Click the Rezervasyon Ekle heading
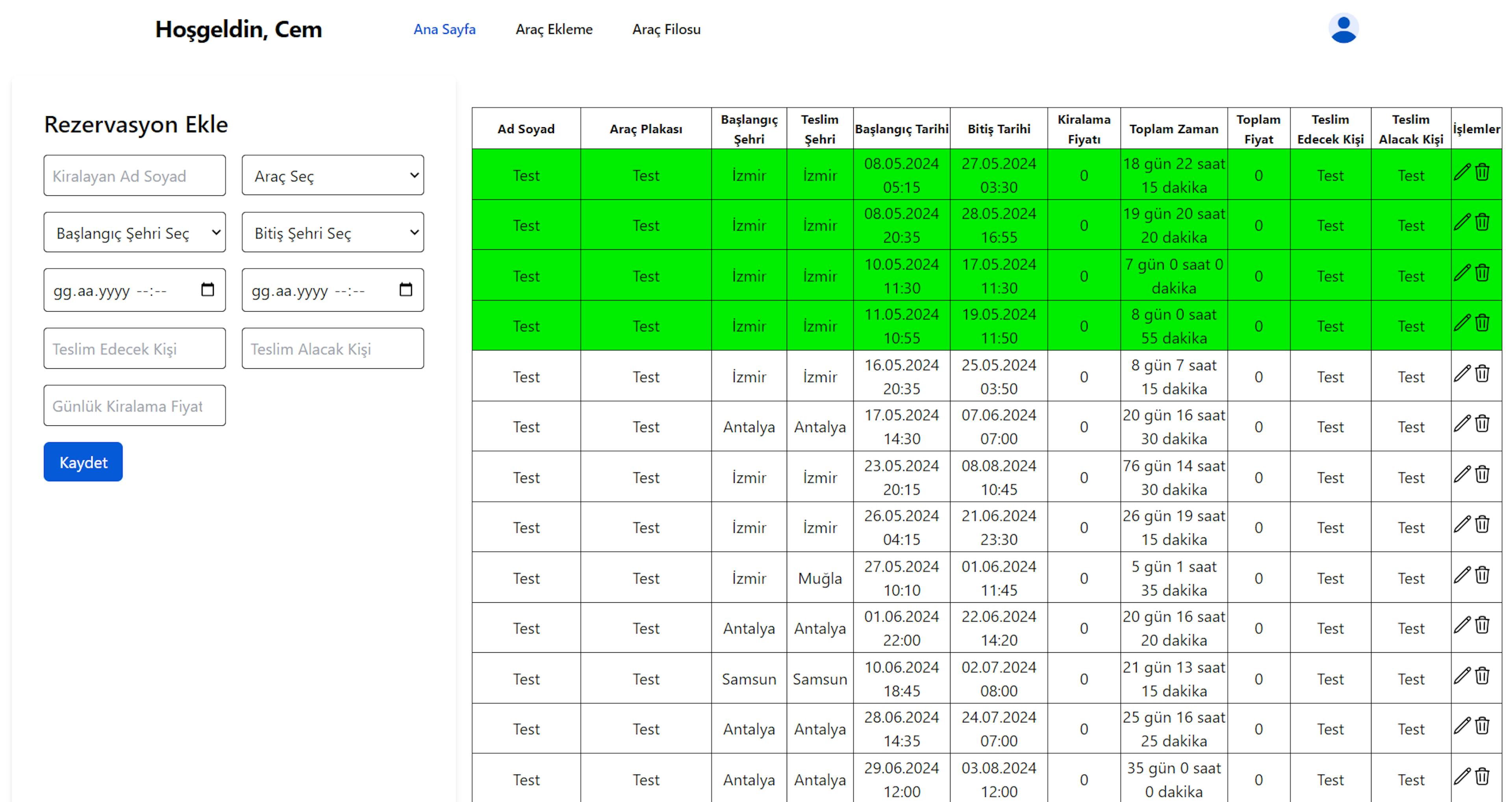This screenshot has height=802, width=1512. (135, 124)
